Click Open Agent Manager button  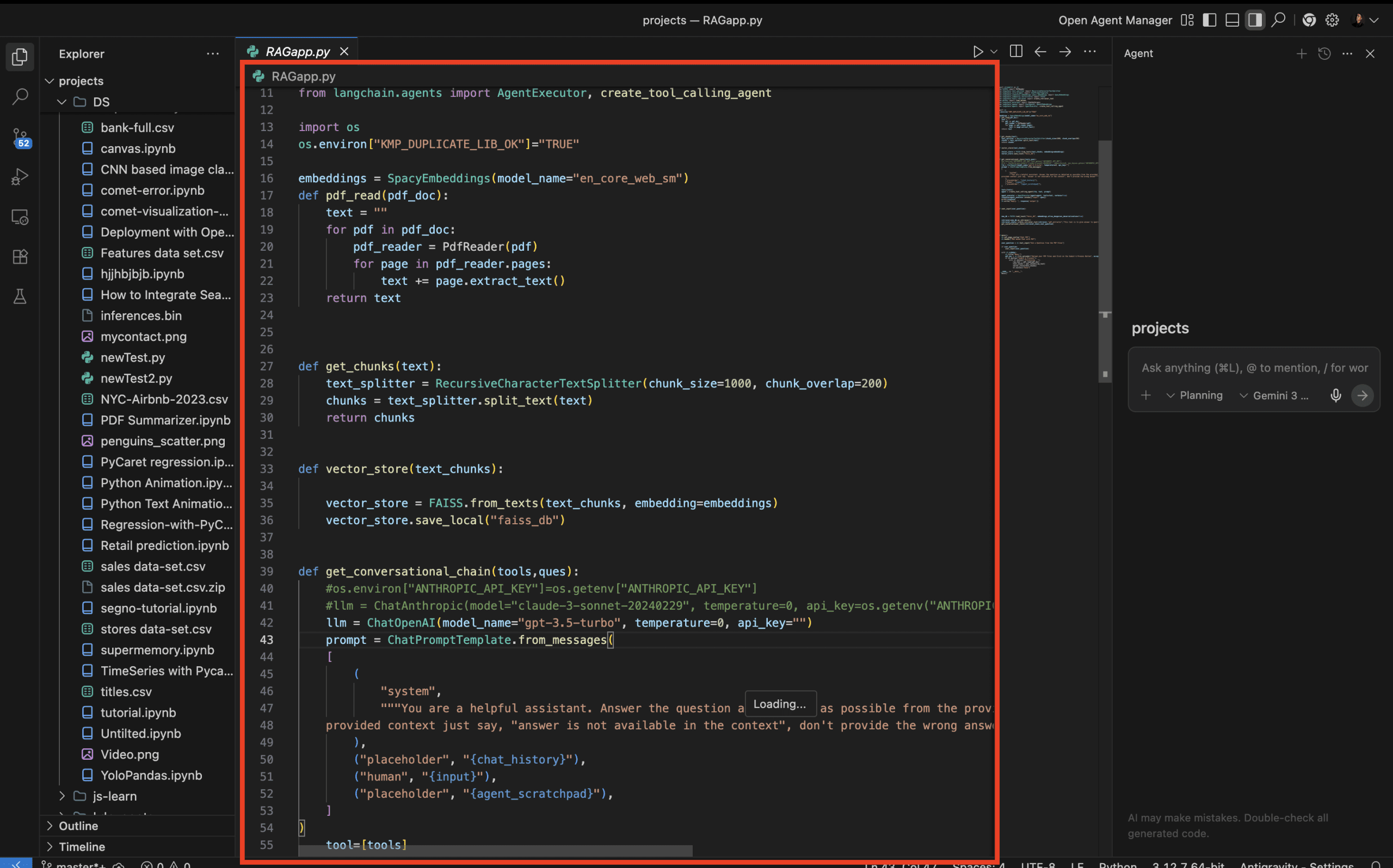1114,20
